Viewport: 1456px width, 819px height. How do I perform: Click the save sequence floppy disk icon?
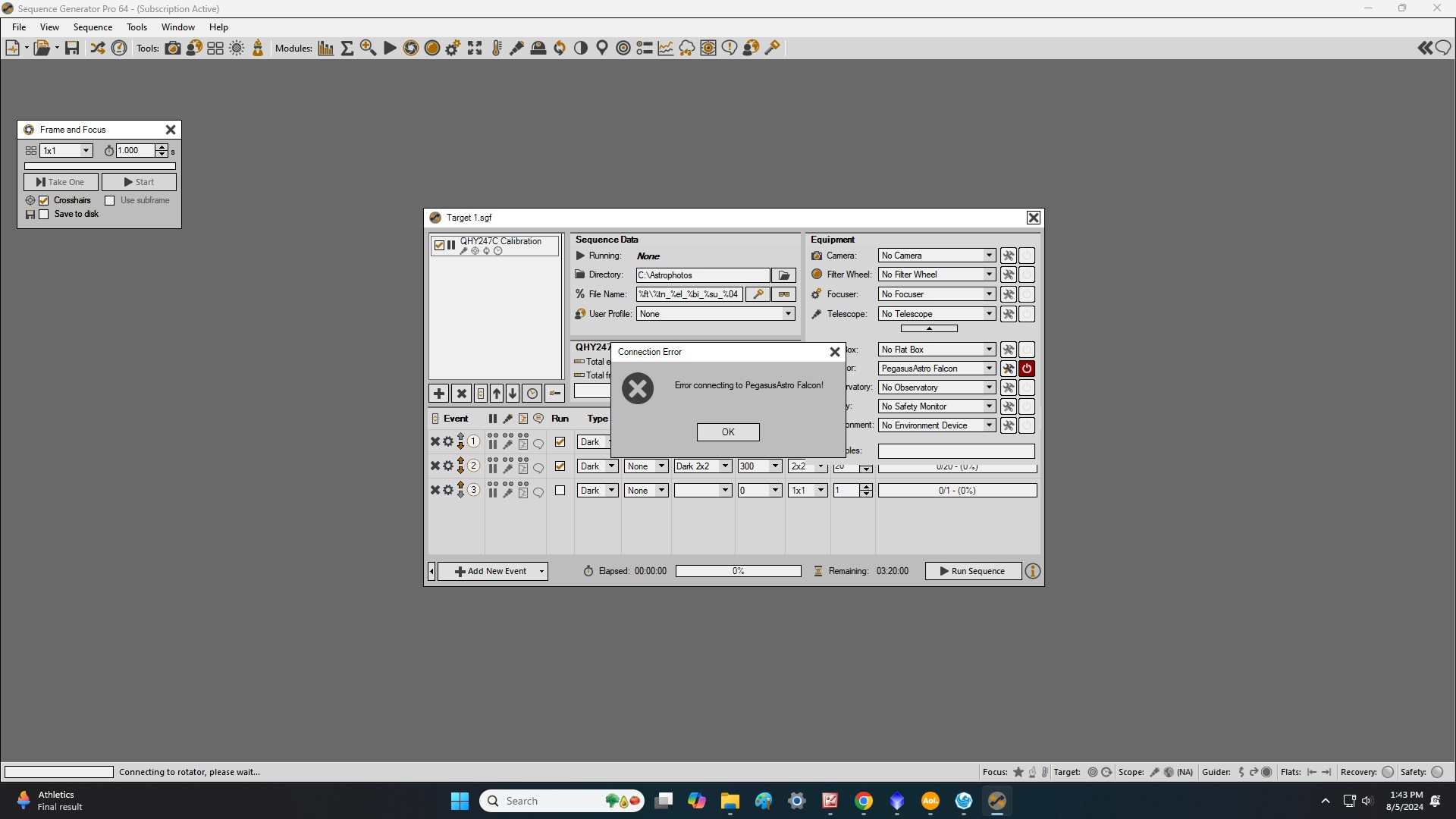click(72, 48)
